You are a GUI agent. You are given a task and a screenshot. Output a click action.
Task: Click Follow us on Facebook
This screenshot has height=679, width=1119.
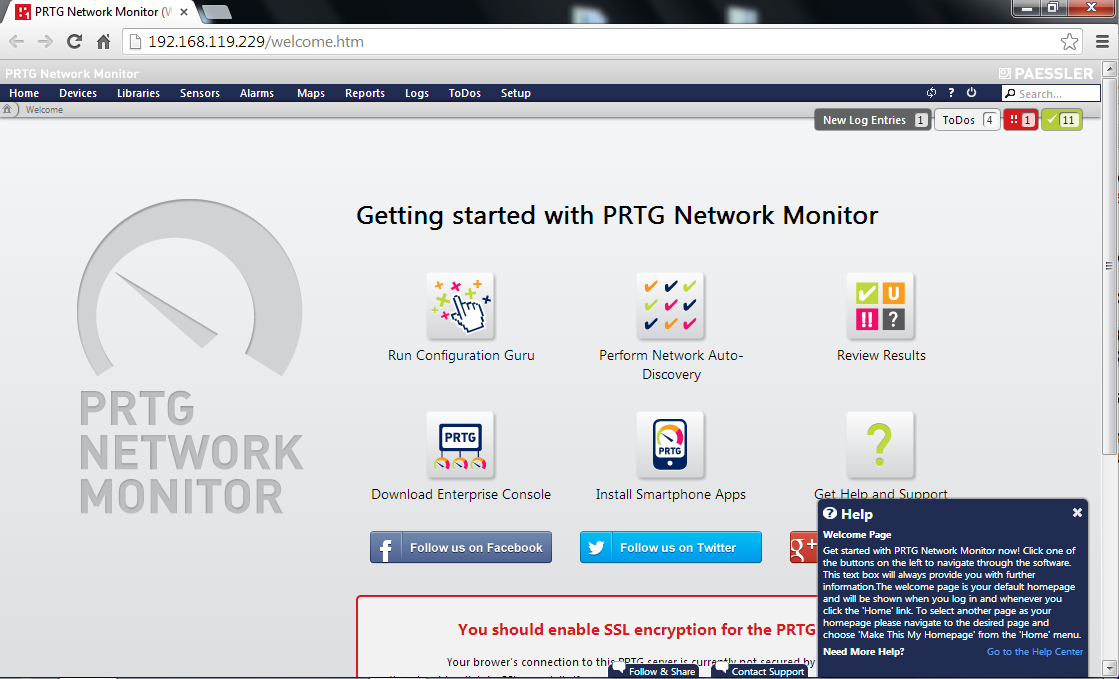click(x=460, y=547)
